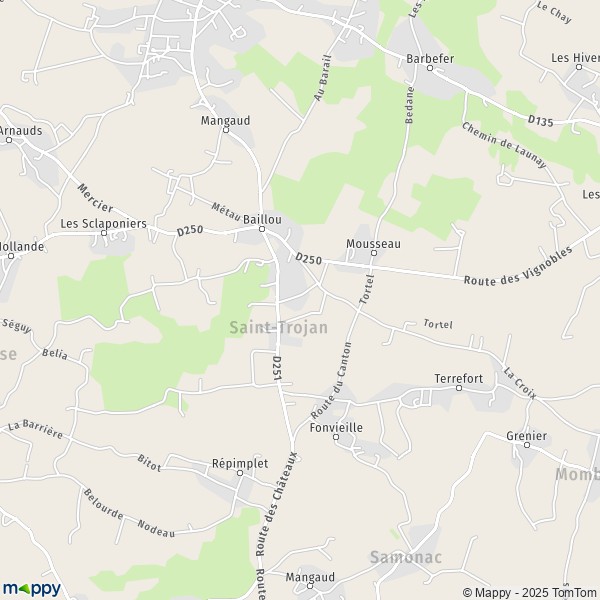
Task: Select the Terrefort place marker
Action: pyautogui.click(x=459, y=388)
